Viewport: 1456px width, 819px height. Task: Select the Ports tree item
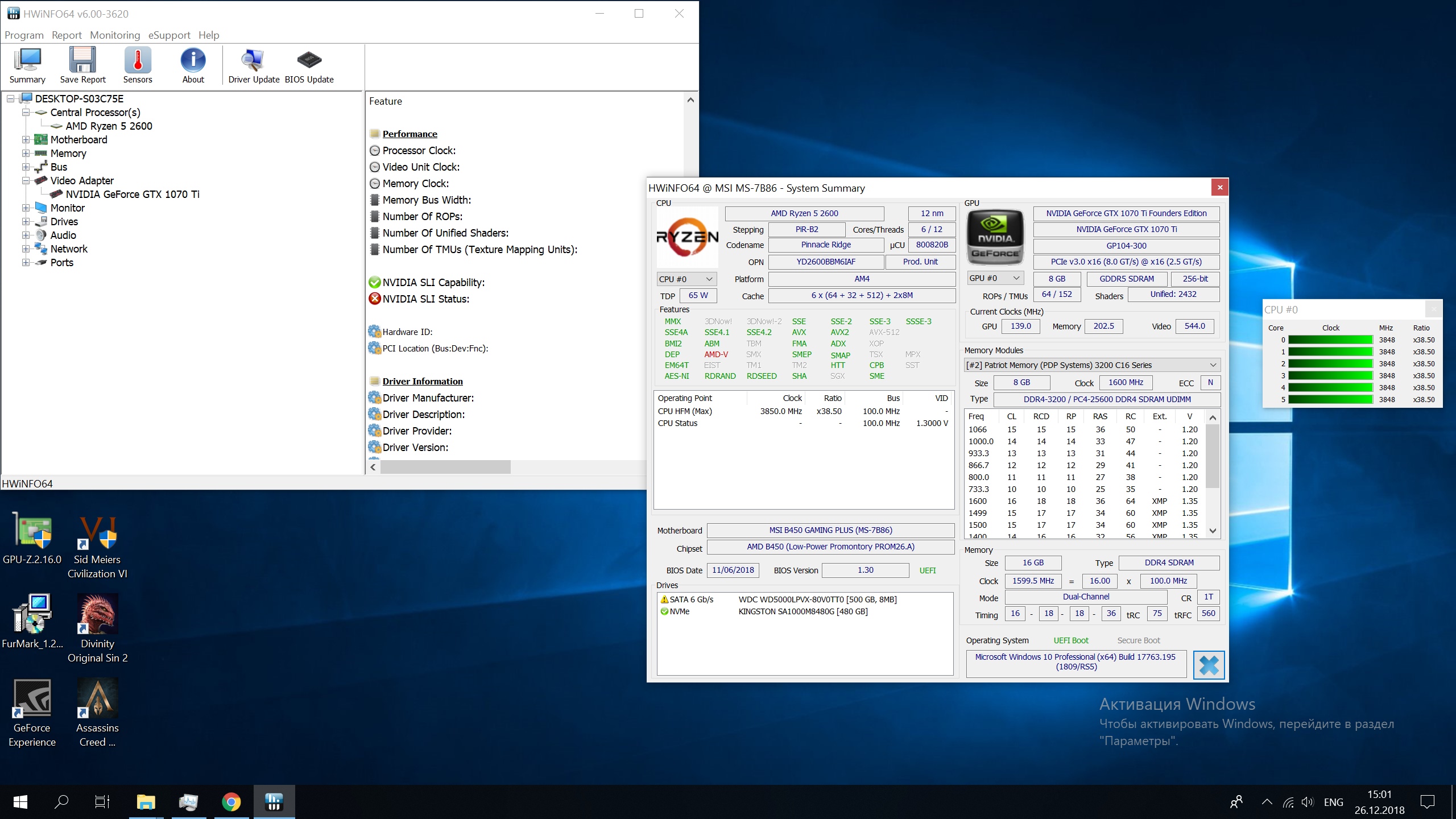point(61,263)
